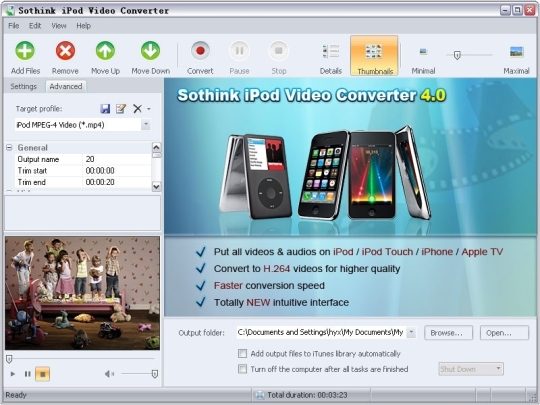540x405 pixels.
Task: Click the preview volume slider handle
Action: click(x=155, y=374)
